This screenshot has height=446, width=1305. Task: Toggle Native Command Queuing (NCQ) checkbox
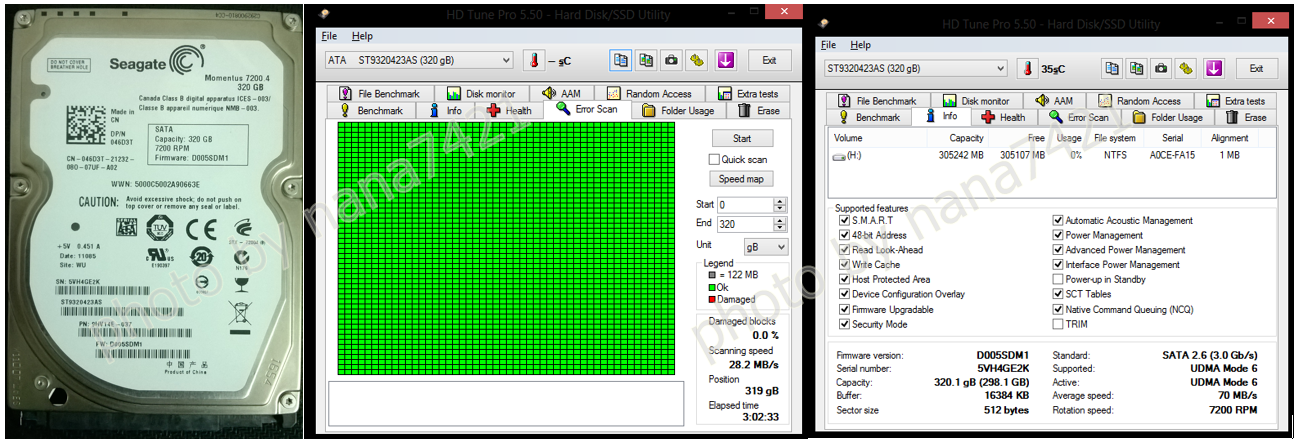coord(1058,310)
